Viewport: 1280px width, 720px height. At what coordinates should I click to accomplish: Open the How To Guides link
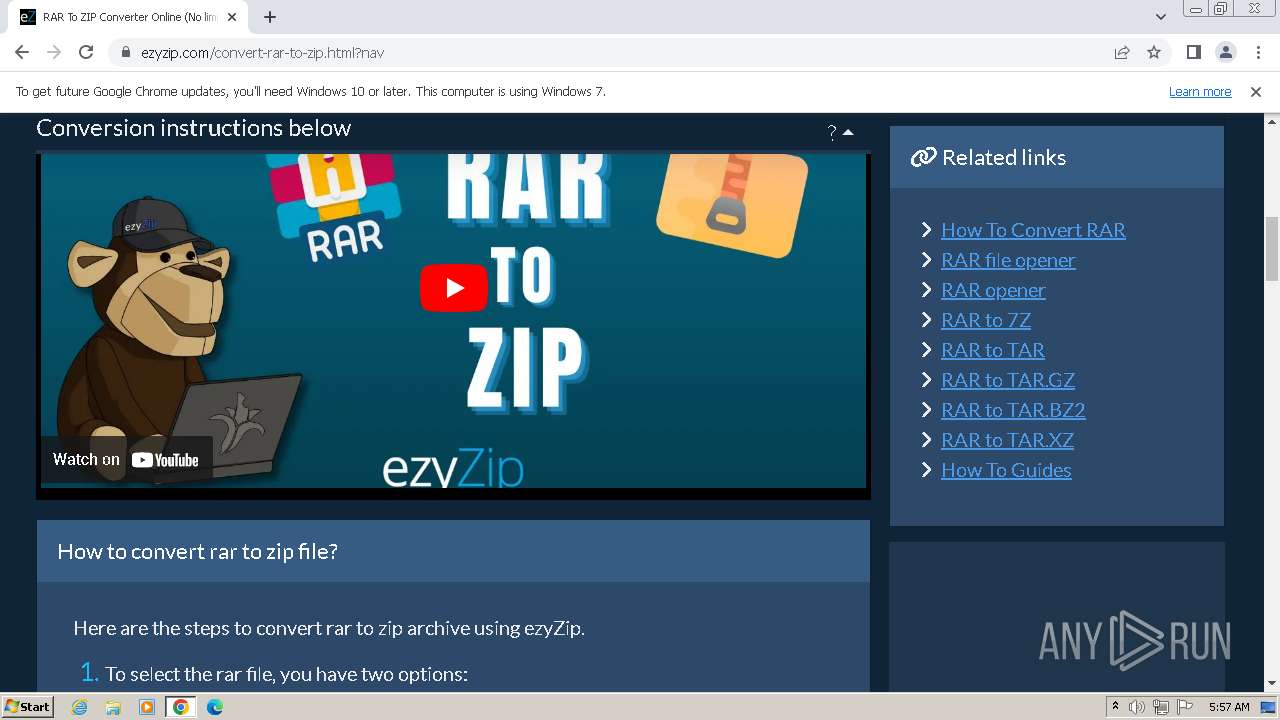tap(1006, 470)
